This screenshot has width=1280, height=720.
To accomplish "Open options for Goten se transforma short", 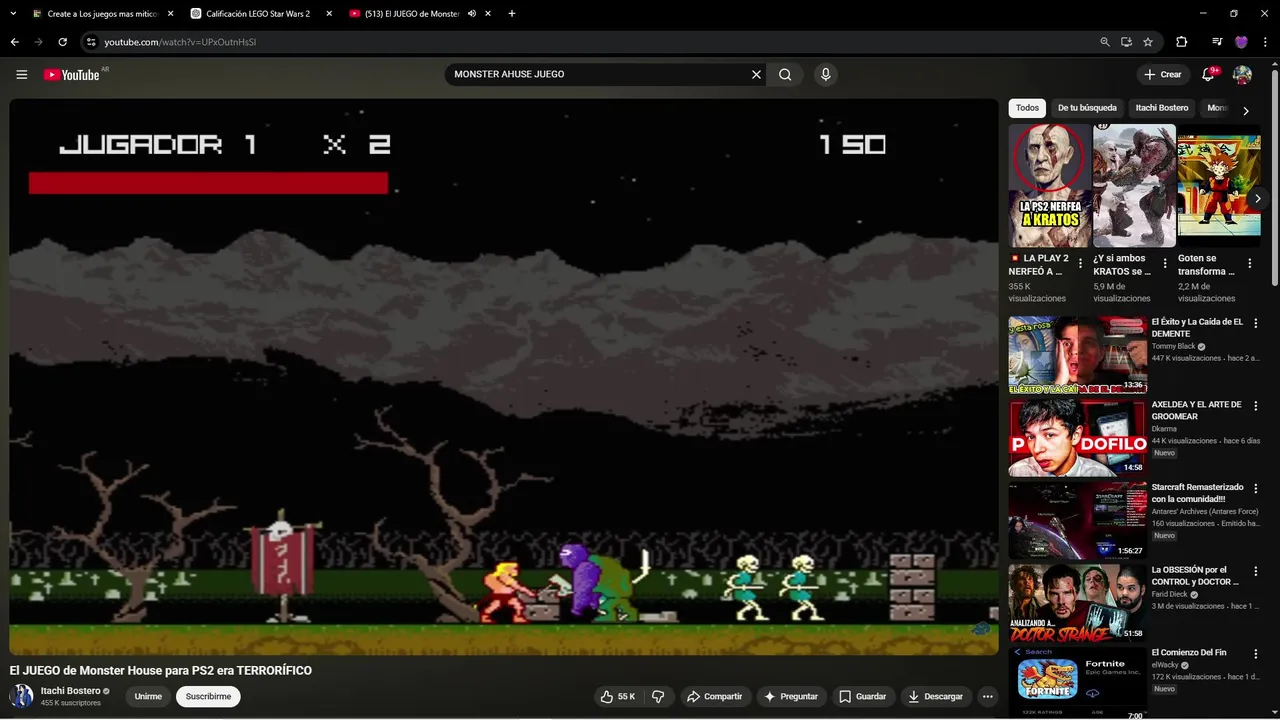I will click(x=1249, y=264).
